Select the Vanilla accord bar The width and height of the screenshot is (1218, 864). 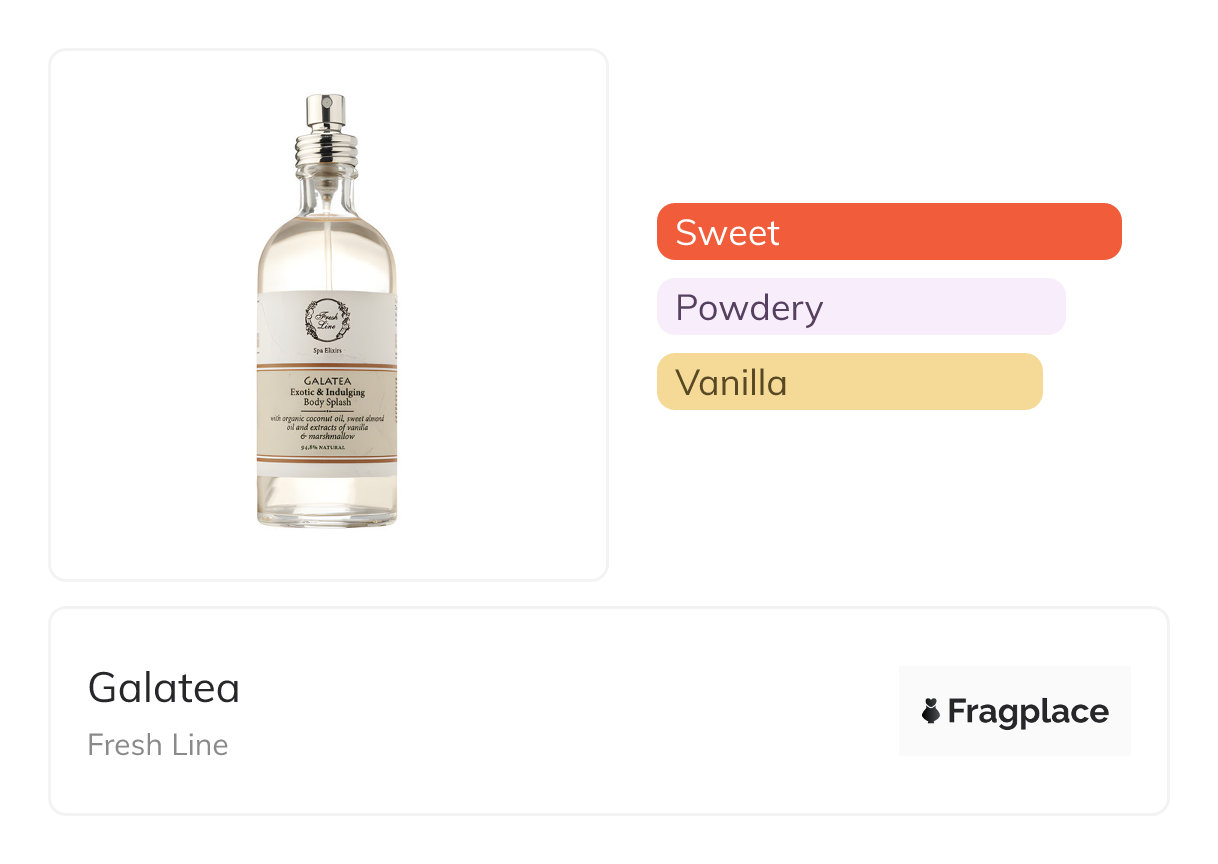(849, 382)
